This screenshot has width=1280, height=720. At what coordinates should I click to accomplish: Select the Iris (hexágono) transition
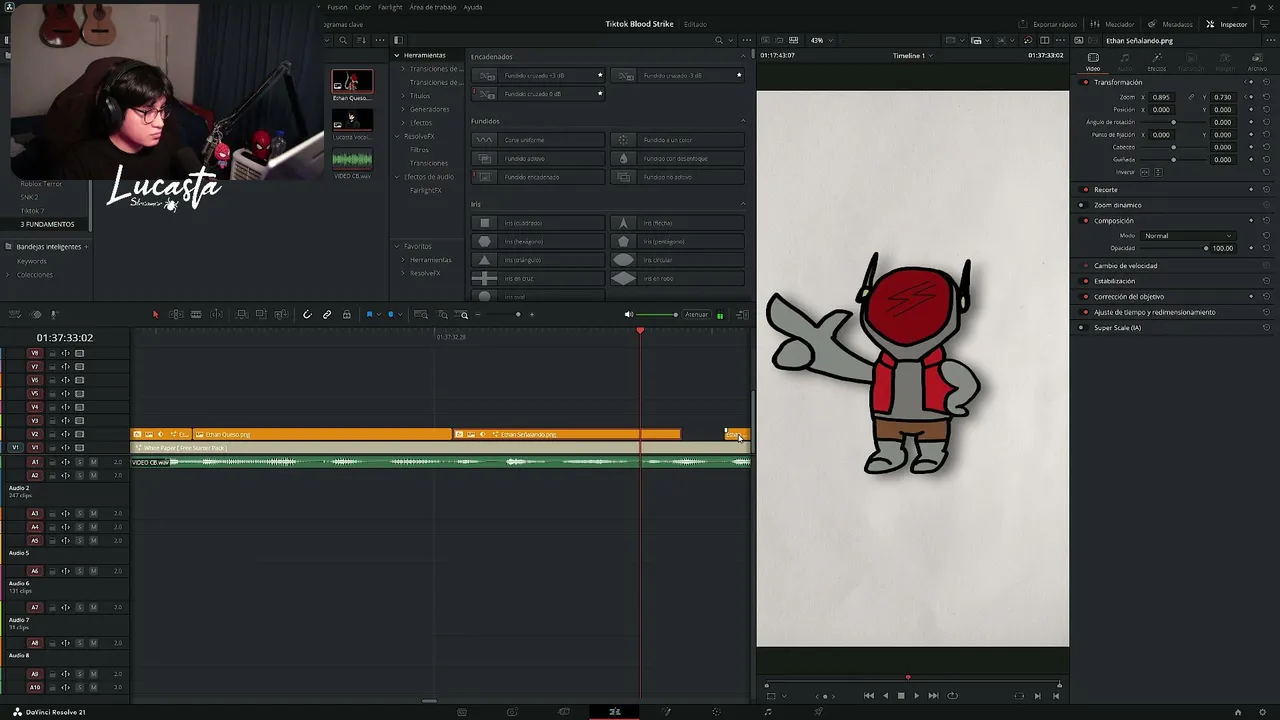tap(538, 242)
